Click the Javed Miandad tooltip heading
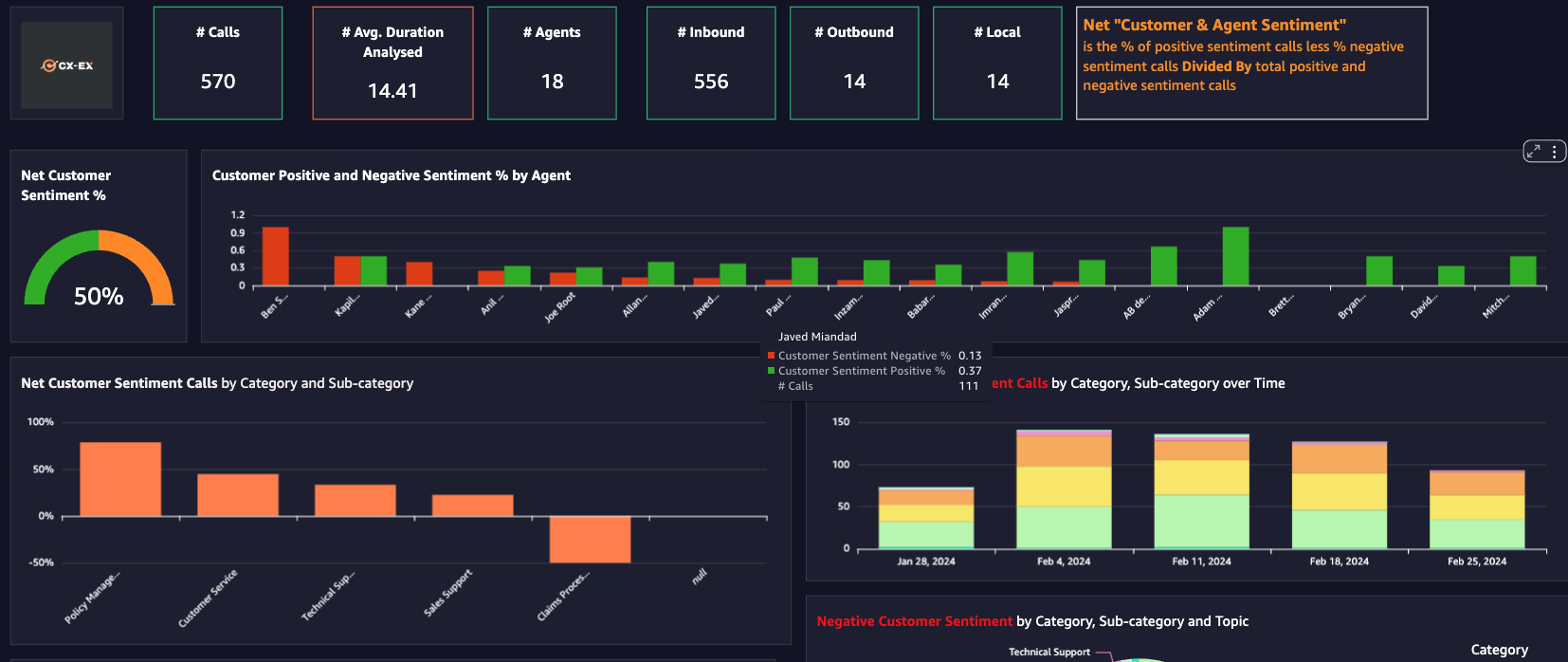 [x=817, y=337]
